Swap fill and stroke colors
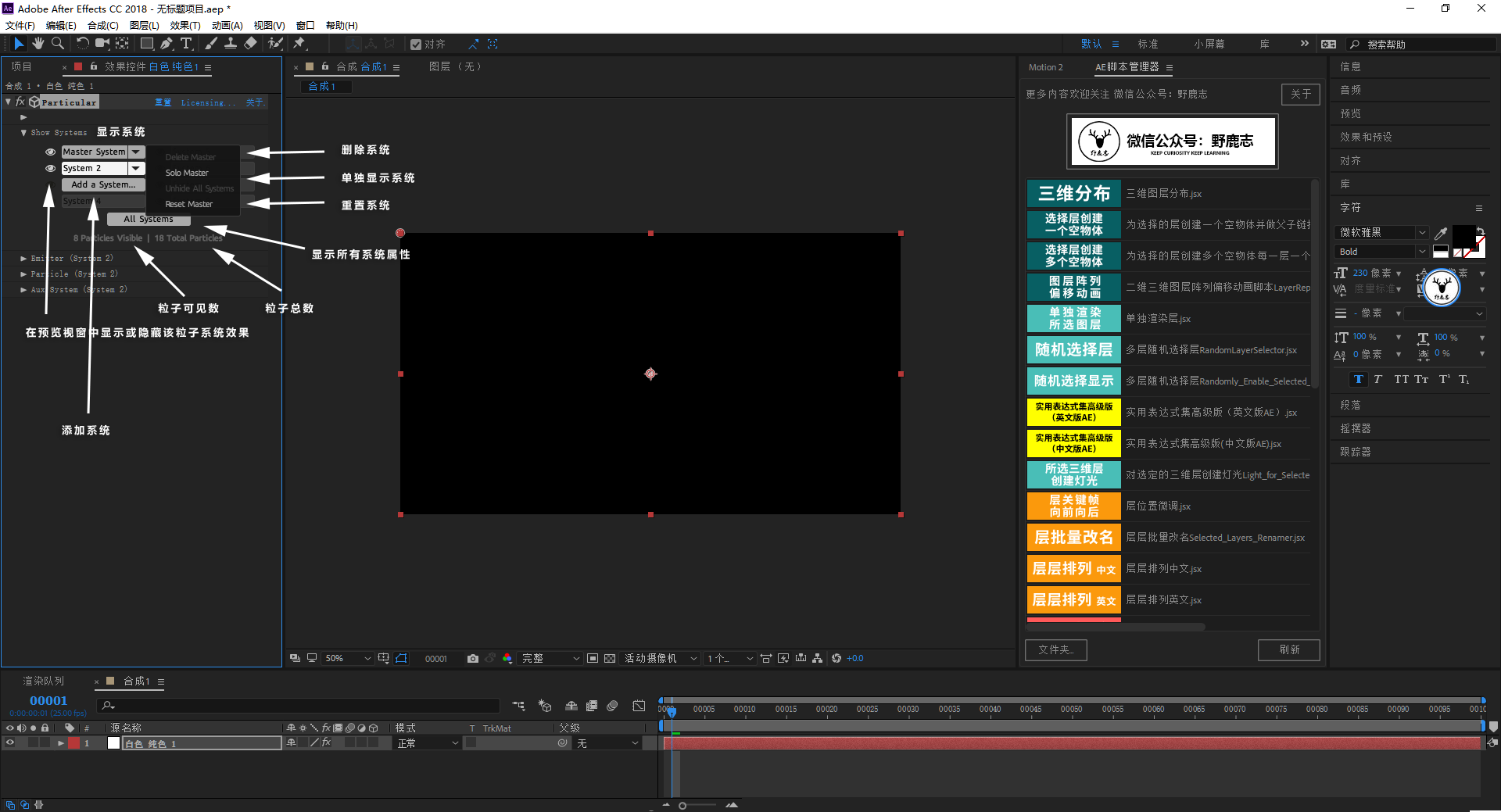This screenshot has height=812, width=1501. [1480, 231]
